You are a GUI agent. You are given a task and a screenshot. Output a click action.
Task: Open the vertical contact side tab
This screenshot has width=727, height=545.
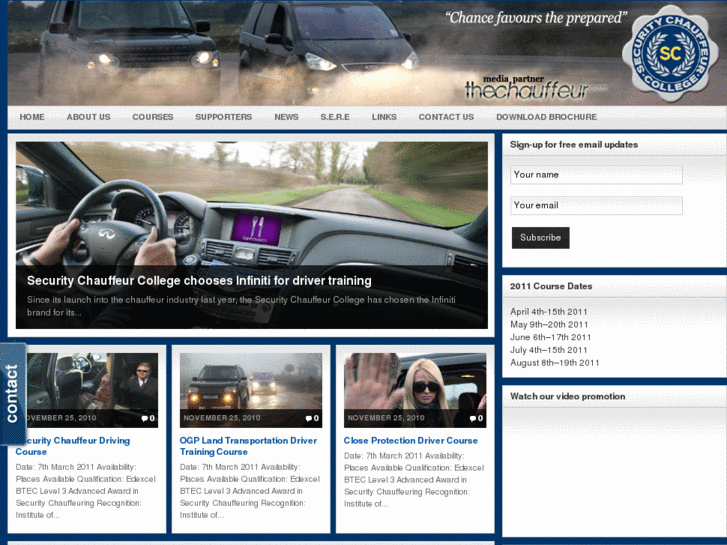click(13, 394)
